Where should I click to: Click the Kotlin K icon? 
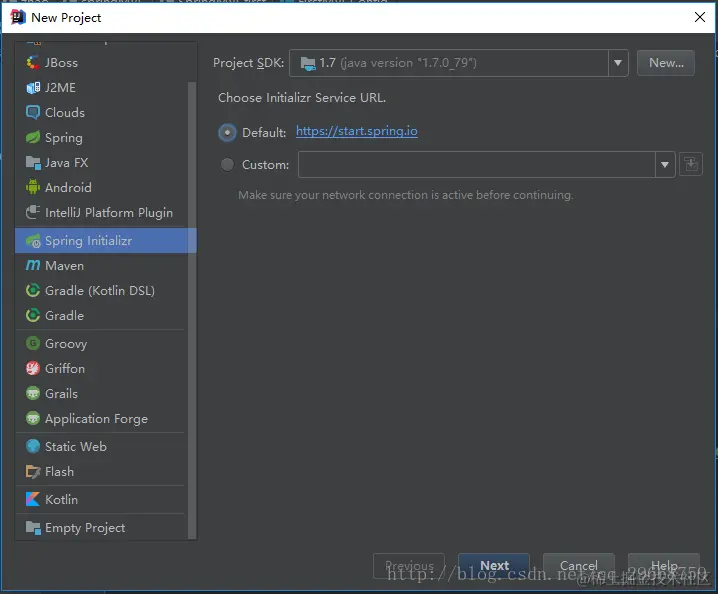33,499
